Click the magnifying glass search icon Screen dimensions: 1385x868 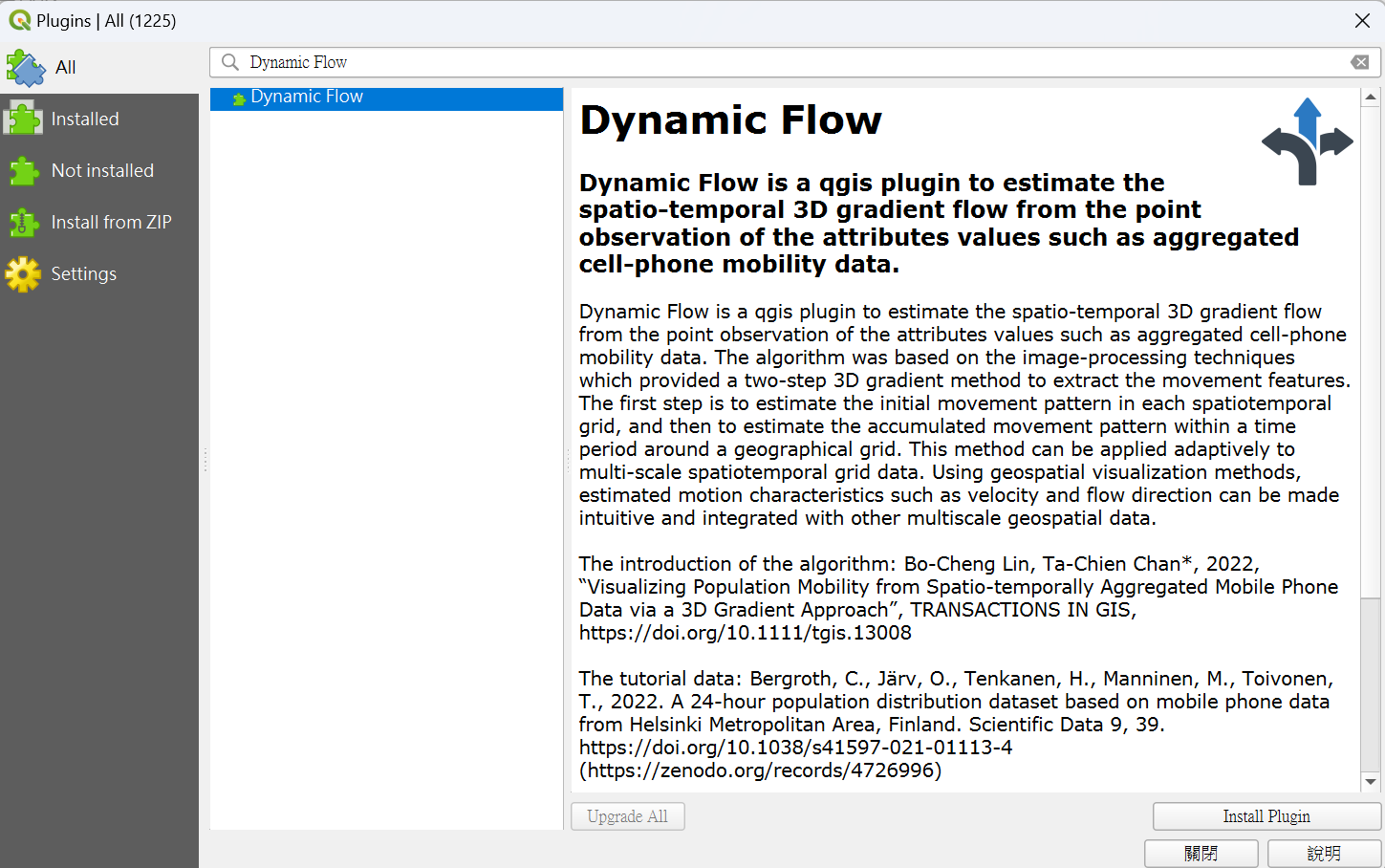pos(229,61)
